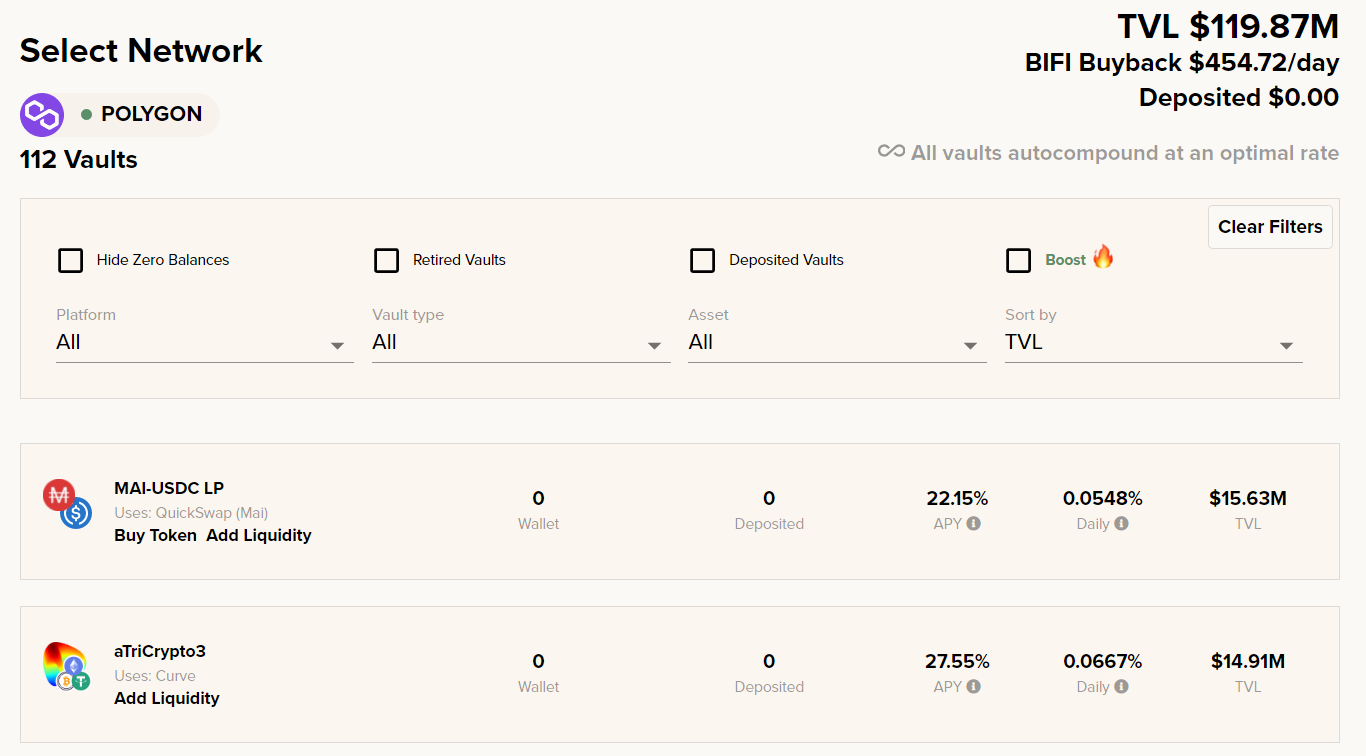Enable Hide Zero Balances checkbox
The height and width of the screenshot is (756, 1366).
70,260
